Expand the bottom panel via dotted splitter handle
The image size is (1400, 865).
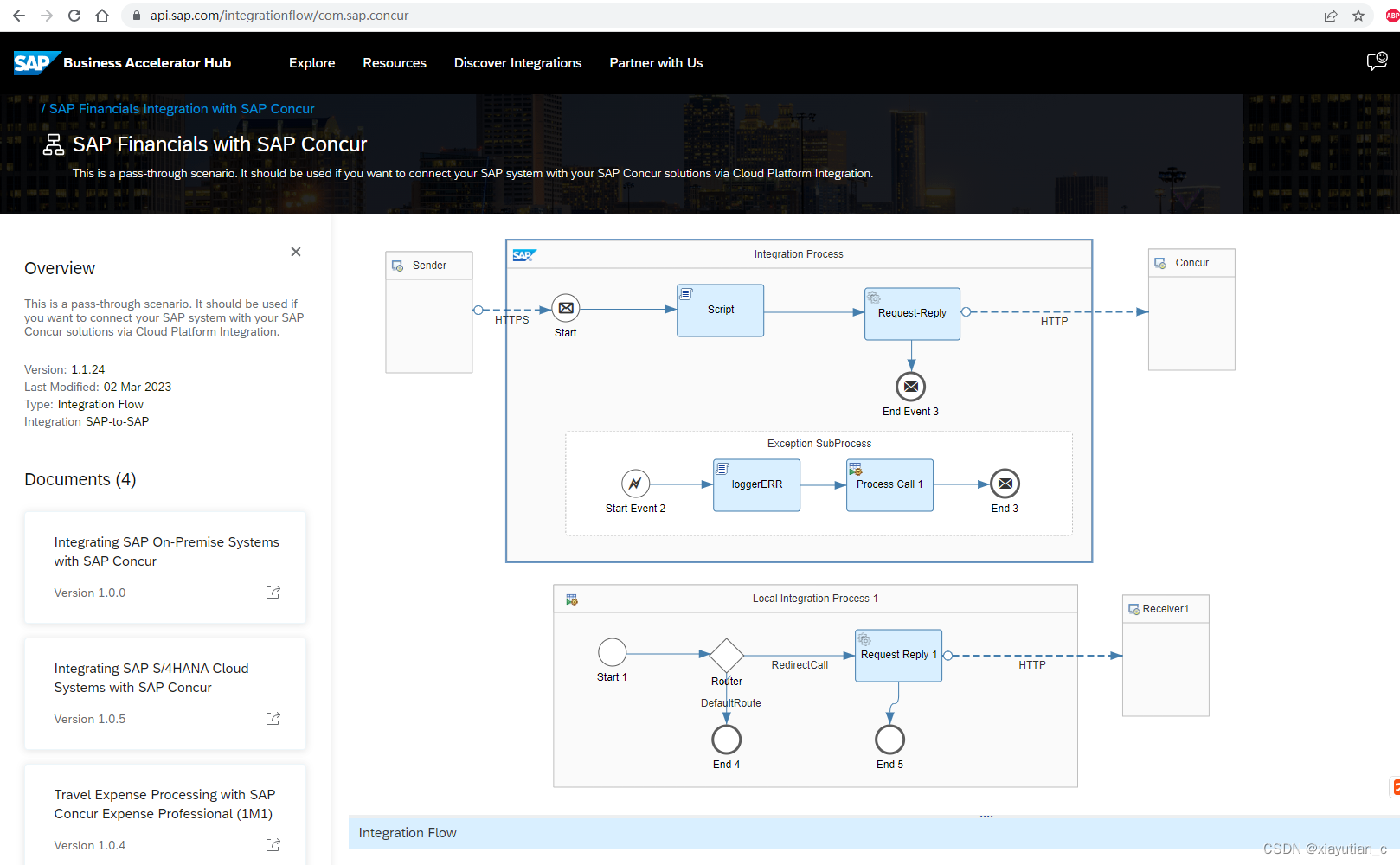coord(986,817)
